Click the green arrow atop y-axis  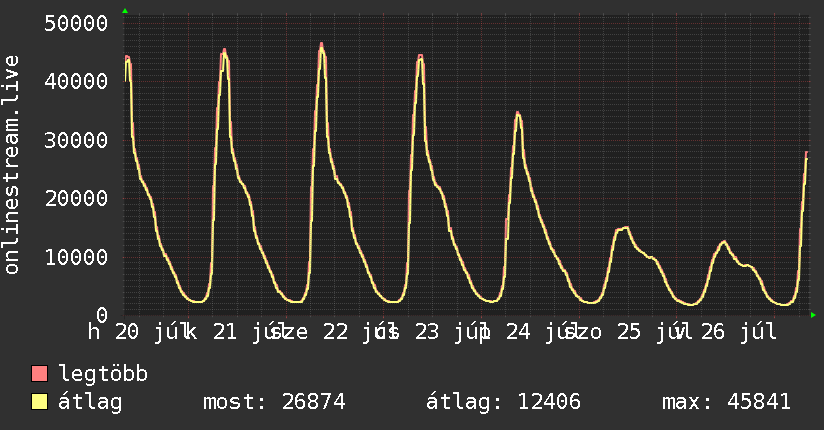[x=125, y=11]
